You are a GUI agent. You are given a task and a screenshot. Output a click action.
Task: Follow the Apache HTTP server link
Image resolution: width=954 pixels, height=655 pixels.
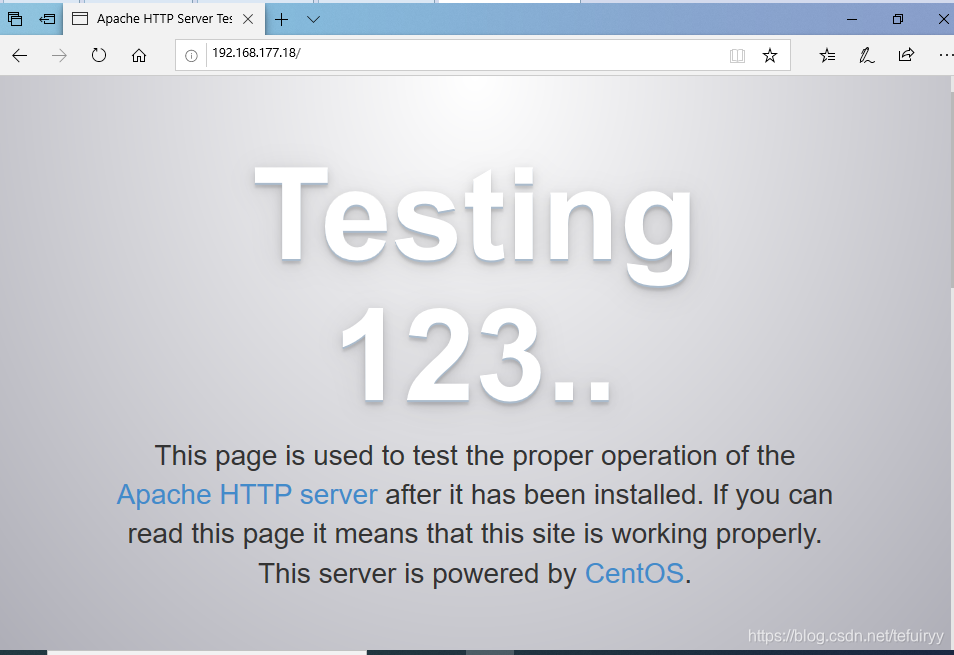point(247,494)
